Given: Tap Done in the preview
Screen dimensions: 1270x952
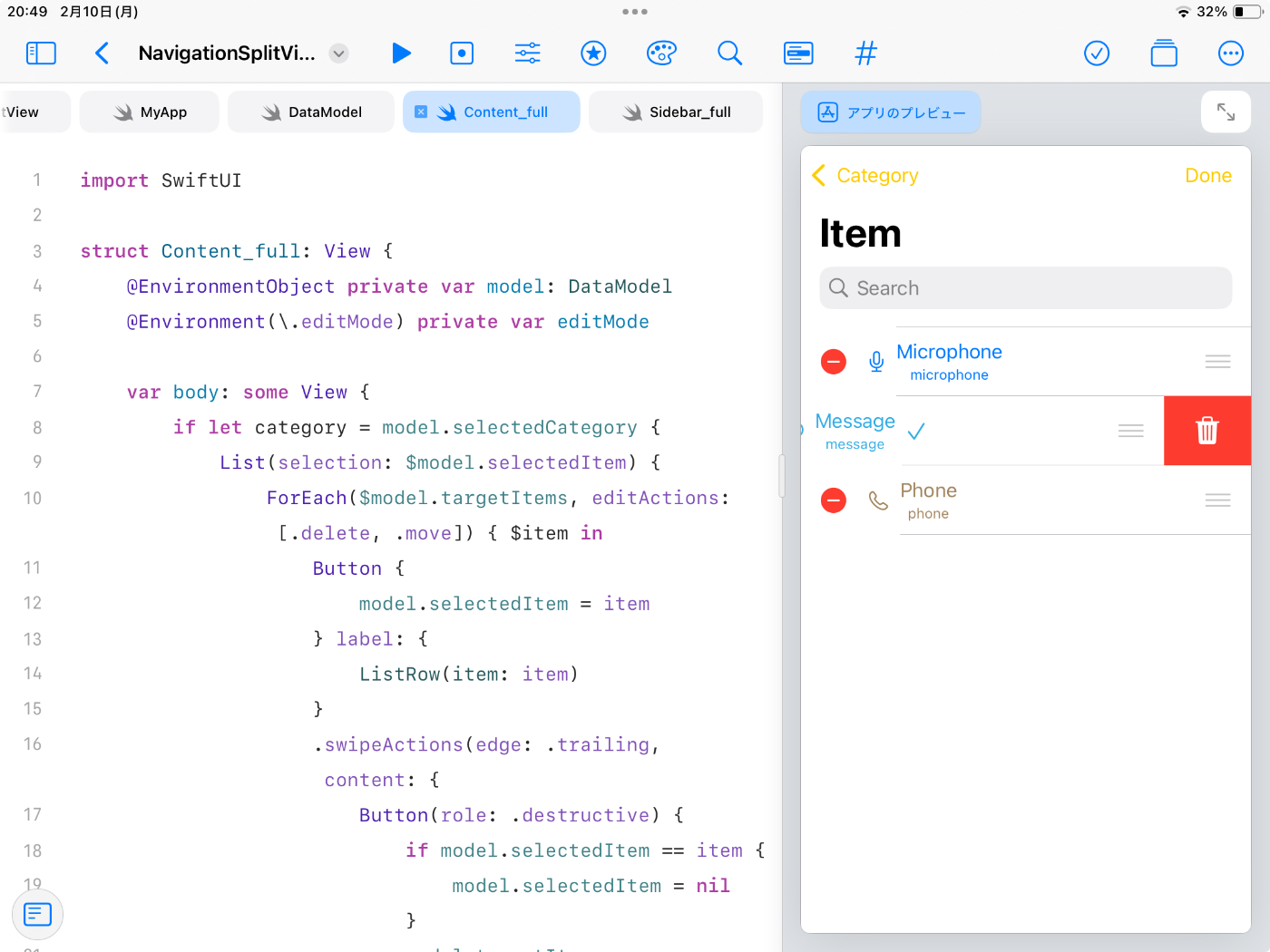Looking at the screenshot, I should (x=1208, y=175).
